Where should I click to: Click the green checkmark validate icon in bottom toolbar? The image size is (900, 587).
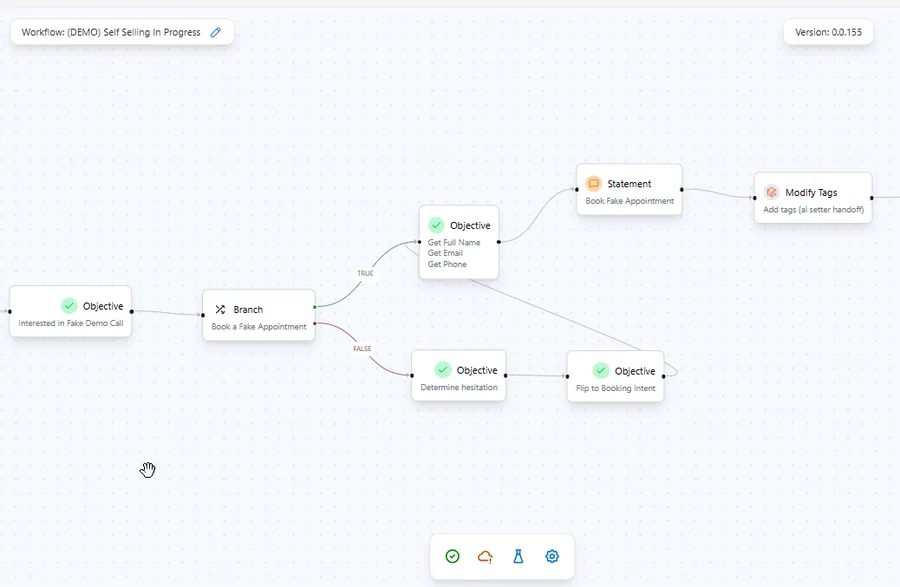[x=452, y=556]
